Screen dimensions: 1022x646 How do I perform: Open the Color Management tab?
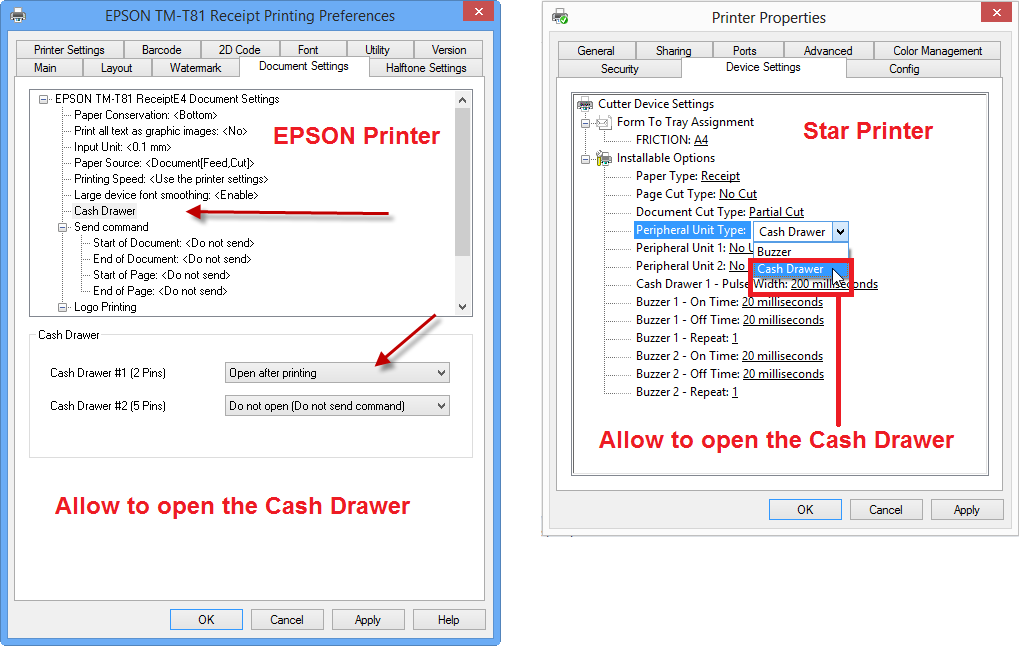coord(937,51)
